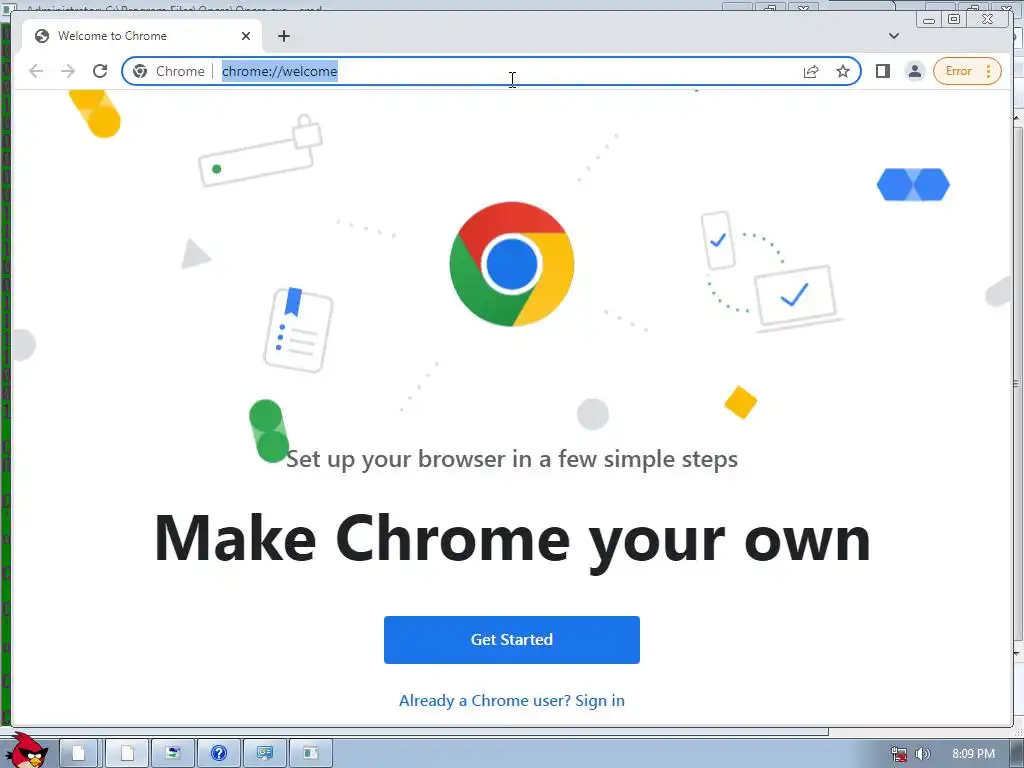Close the Welcome to Chrome tab

[246, 36]
